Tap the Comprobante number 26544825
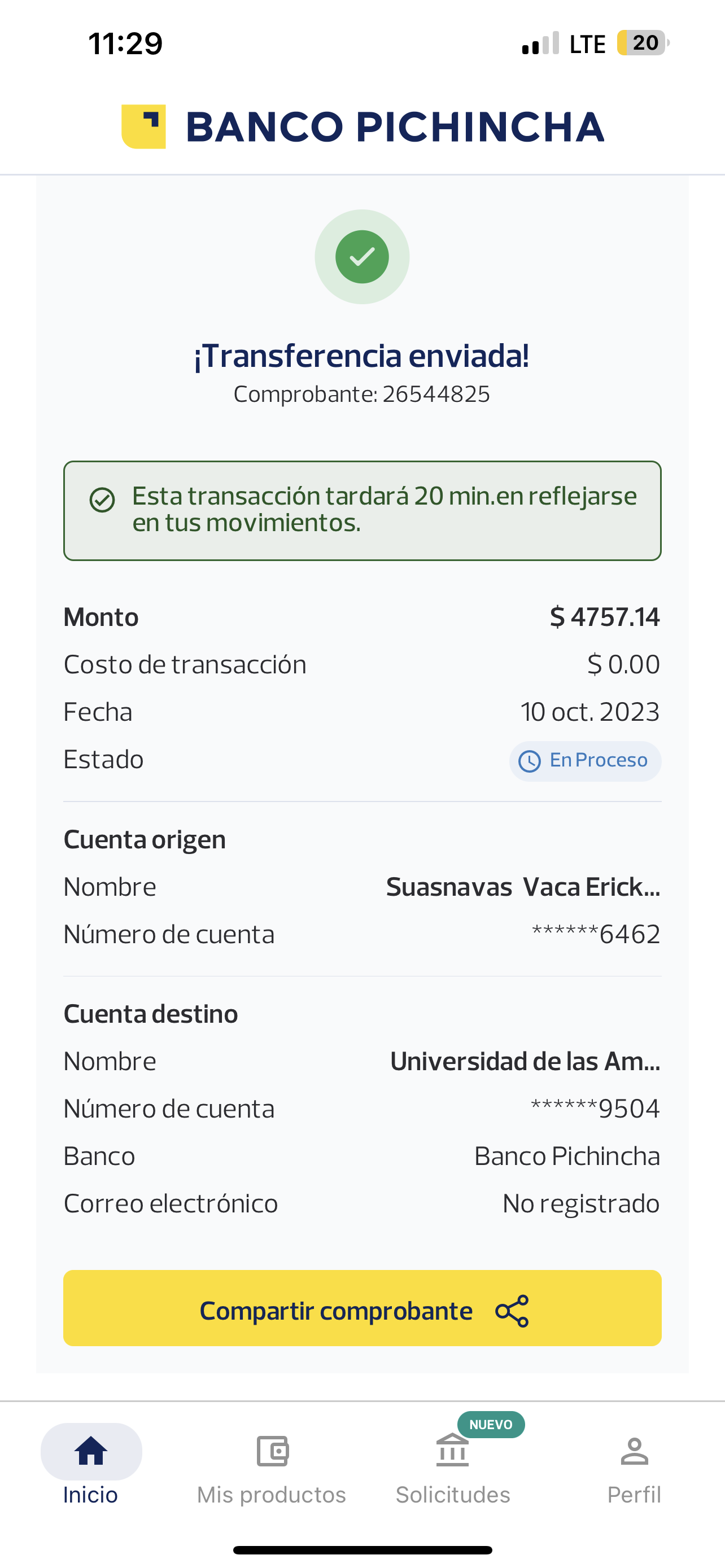725x1568 pixels. [436, 395]
